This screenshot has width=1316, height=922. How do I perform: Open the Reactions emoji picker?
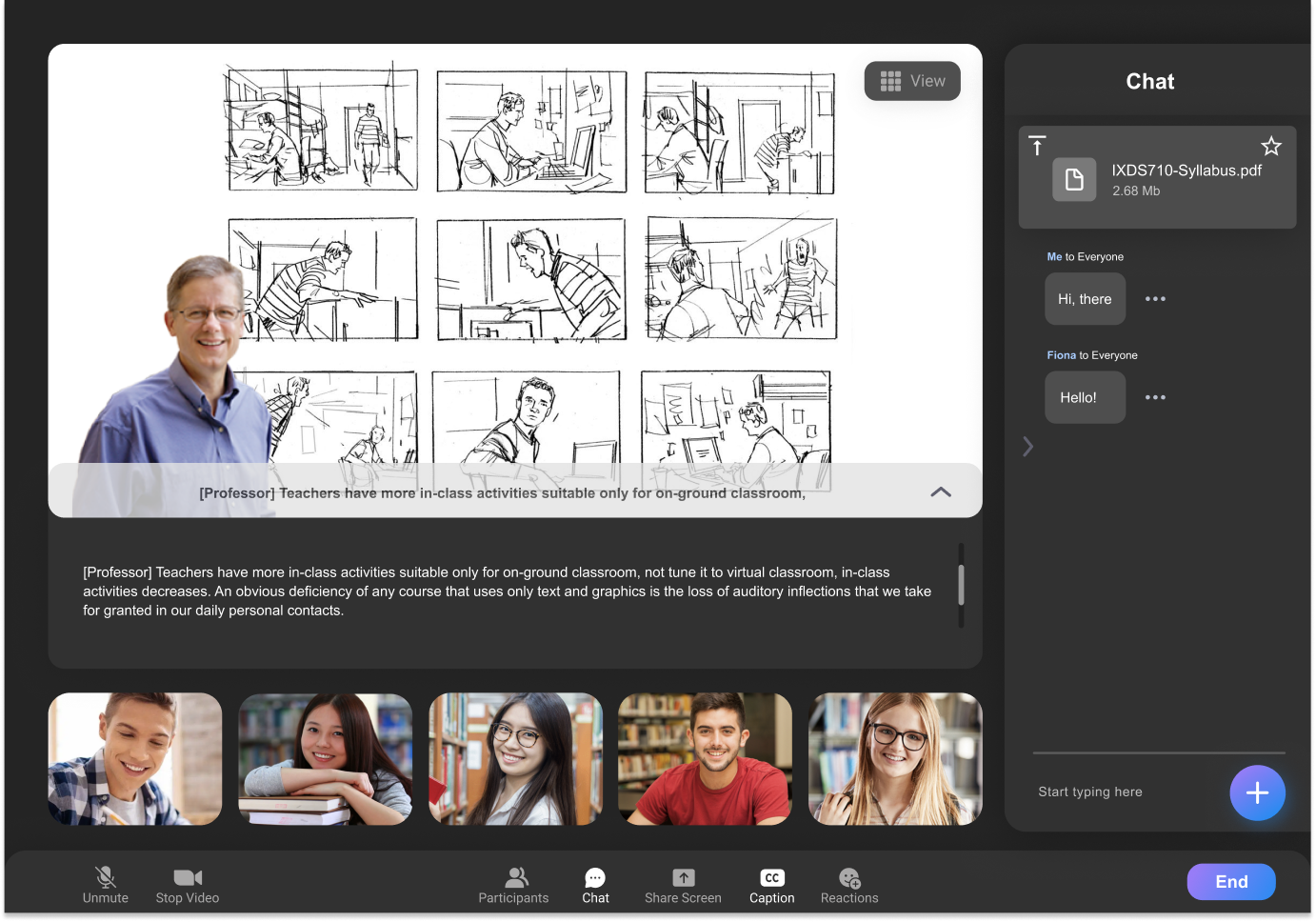[849, 884]
